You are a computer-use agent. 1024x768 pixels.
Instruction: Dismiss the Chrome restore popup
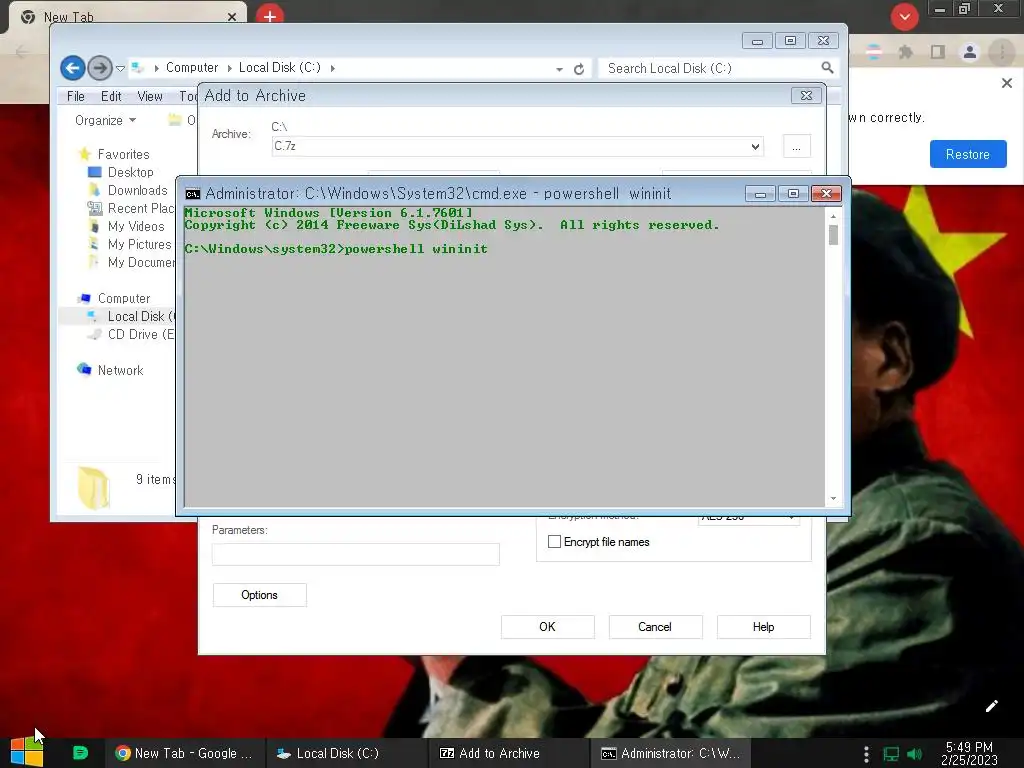tap(1006, 83)
